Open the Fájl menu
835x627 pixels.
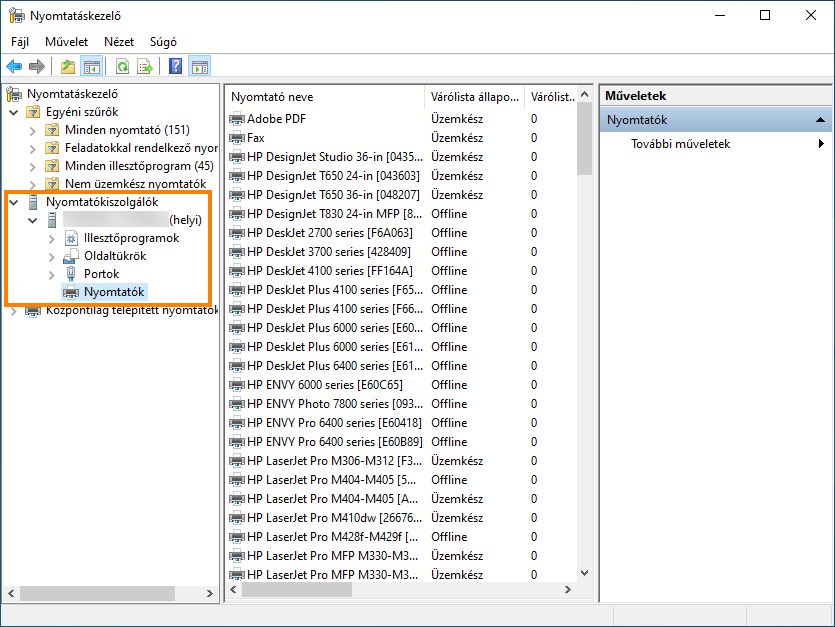(x=20, y=42)
